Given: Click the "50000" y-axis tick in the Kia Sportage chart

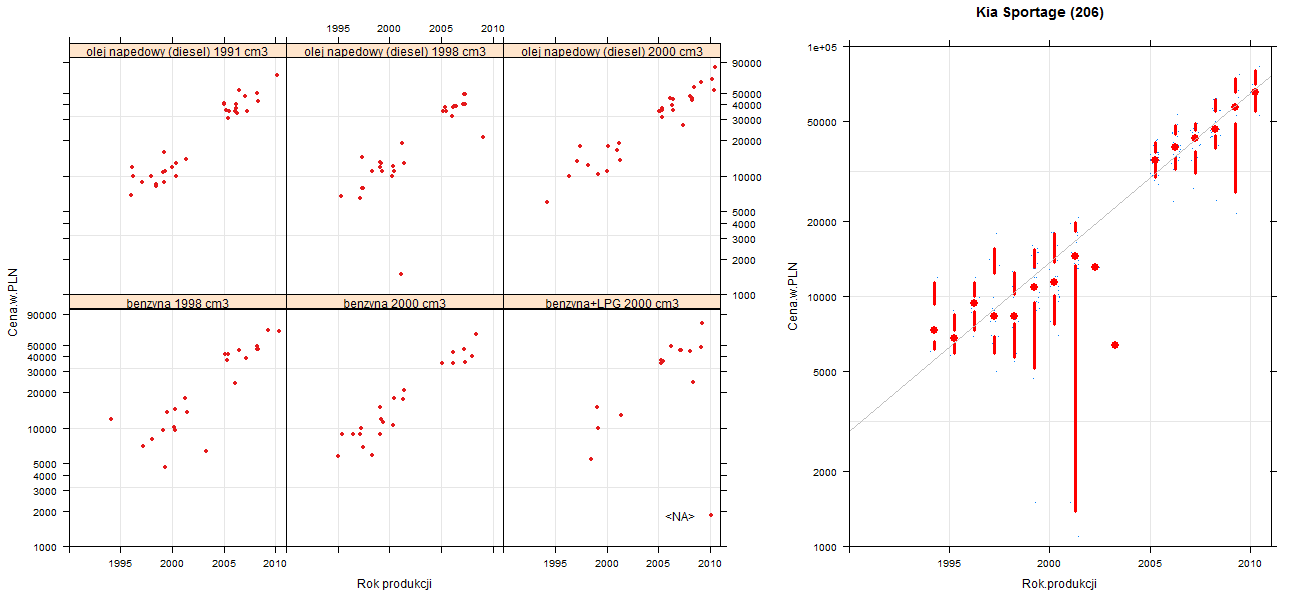Looking at the screenshot, I should pos(822,122).
